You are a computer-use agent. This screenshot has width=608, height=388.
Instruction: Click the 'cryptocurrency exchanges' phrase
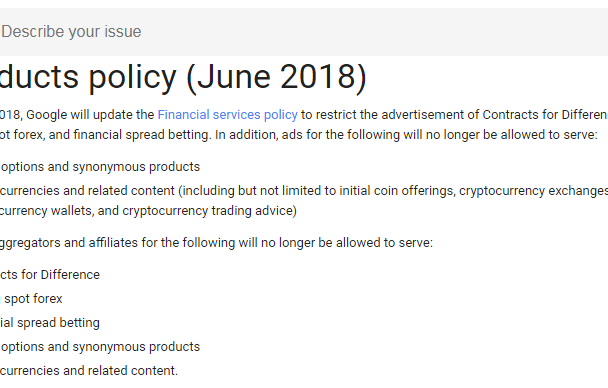[534, 191]
